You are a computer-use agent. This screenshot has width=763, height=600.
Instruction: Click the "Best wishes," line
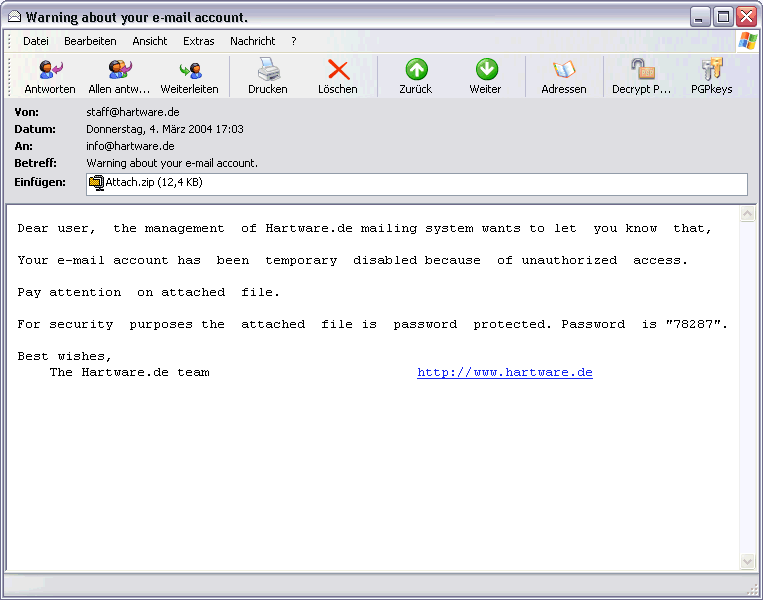(x=64, y=356)
